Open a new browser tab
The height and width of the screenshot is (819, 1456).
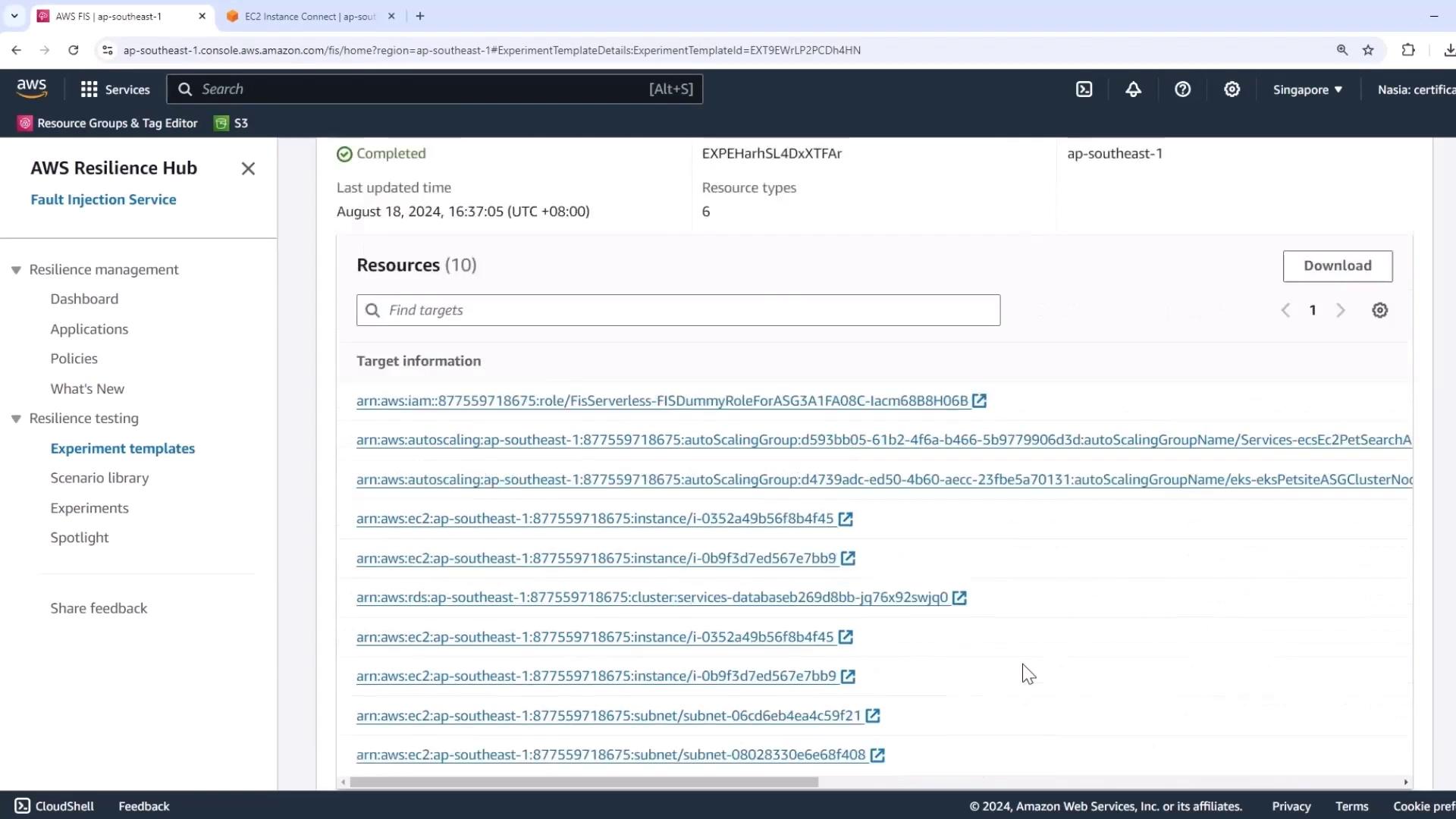click(x=420, y=16)
